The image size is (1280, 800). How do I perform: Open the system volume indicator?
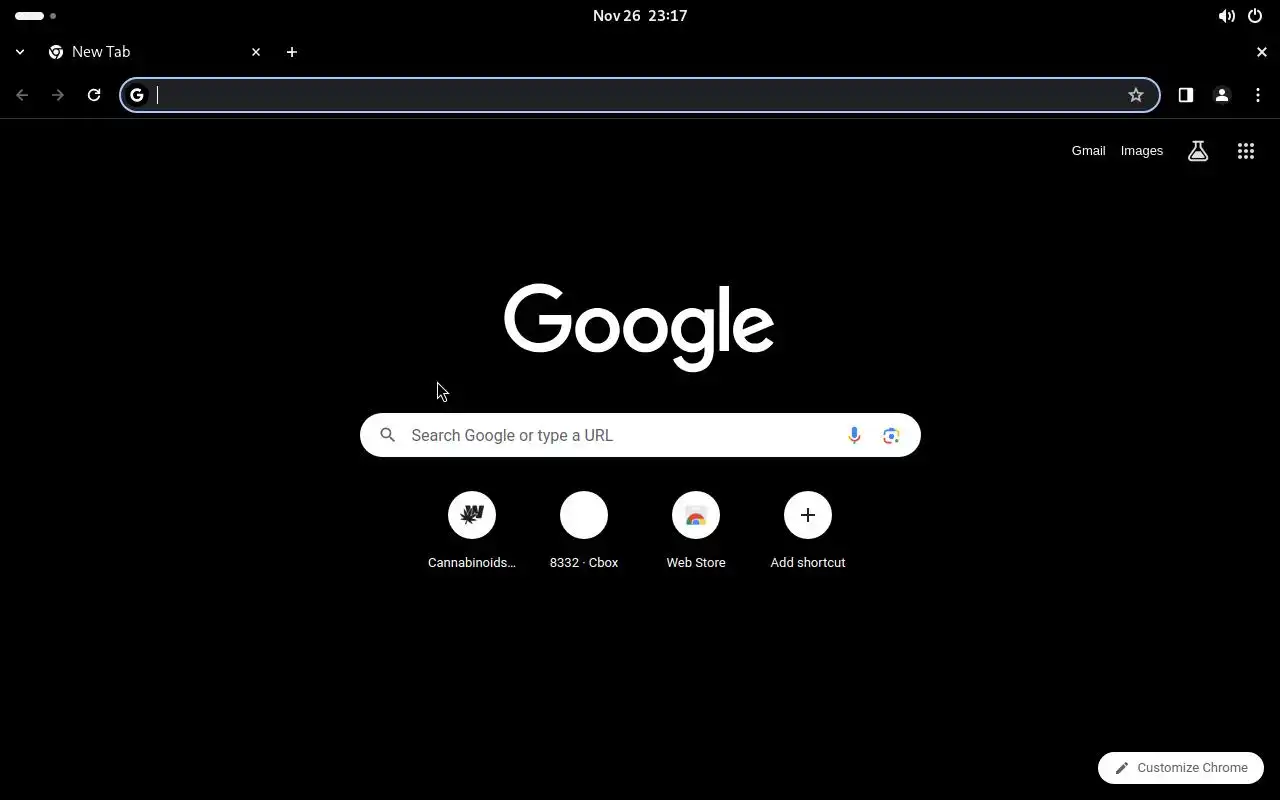1226,16
